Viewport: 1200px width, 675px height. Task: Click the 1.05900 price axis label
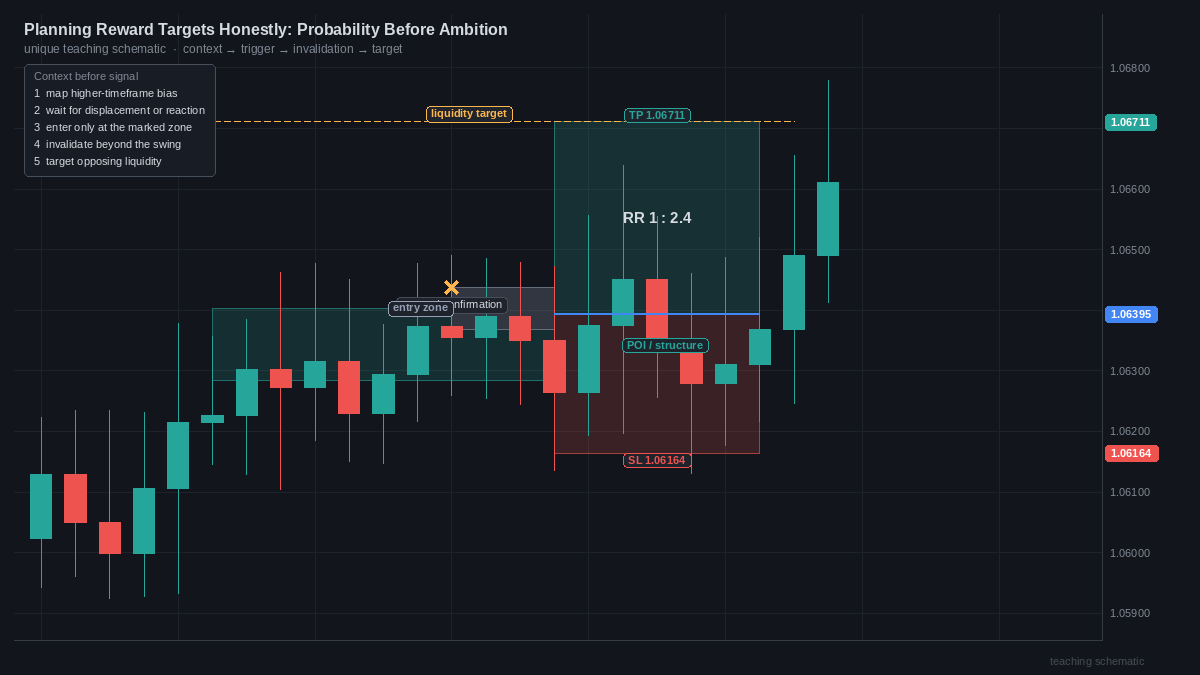click(1130, 613)
